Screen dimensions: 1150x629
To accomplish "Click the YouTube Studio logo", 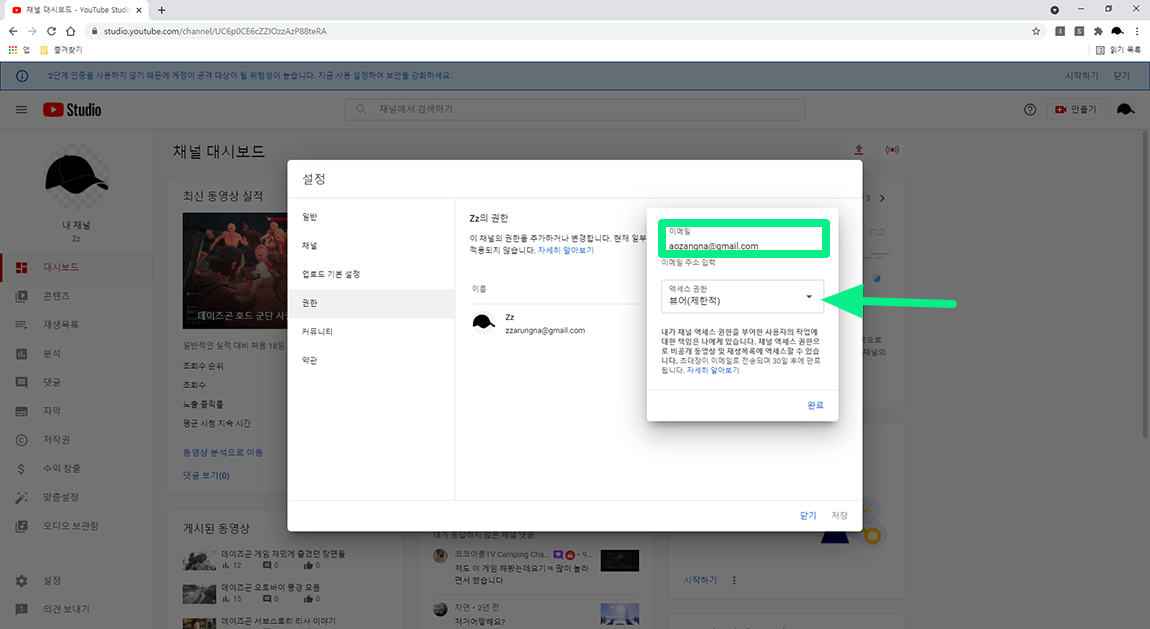I will click(72, 109).
